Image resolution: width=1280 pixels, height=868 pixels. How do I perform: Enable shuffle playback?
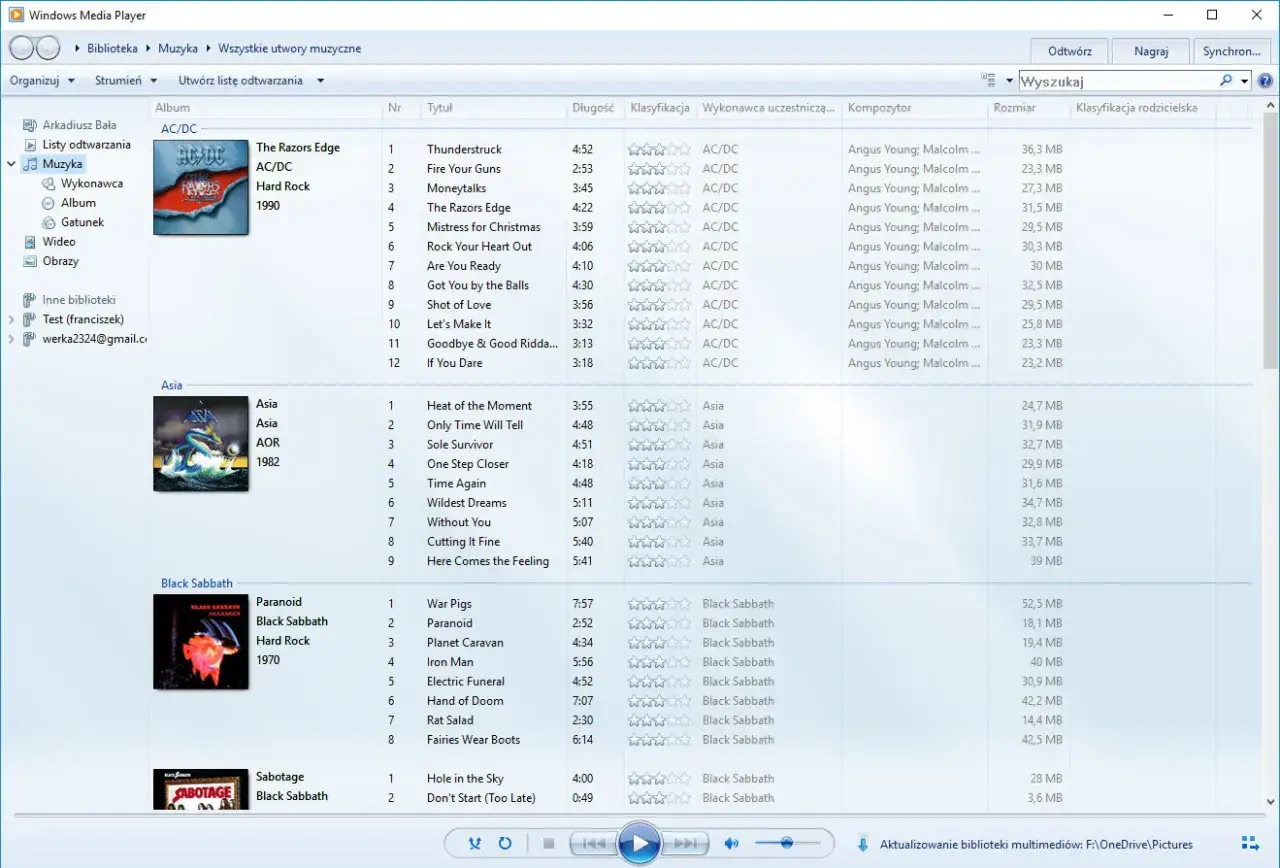(x=475, y=843)
